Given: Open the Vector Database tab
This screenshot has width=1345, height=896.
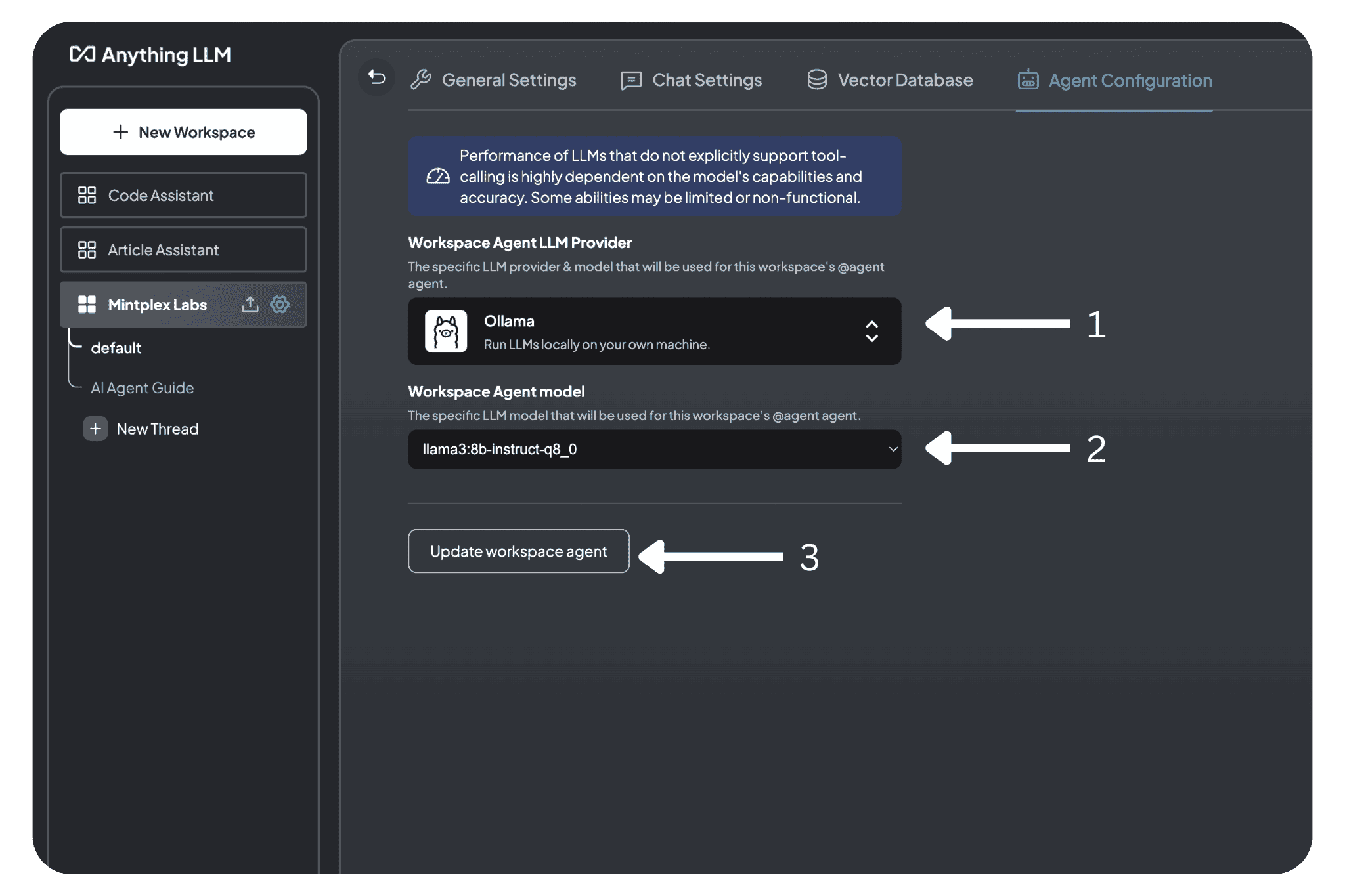Looking at the screenshot, I should click(x=890, y=80).
